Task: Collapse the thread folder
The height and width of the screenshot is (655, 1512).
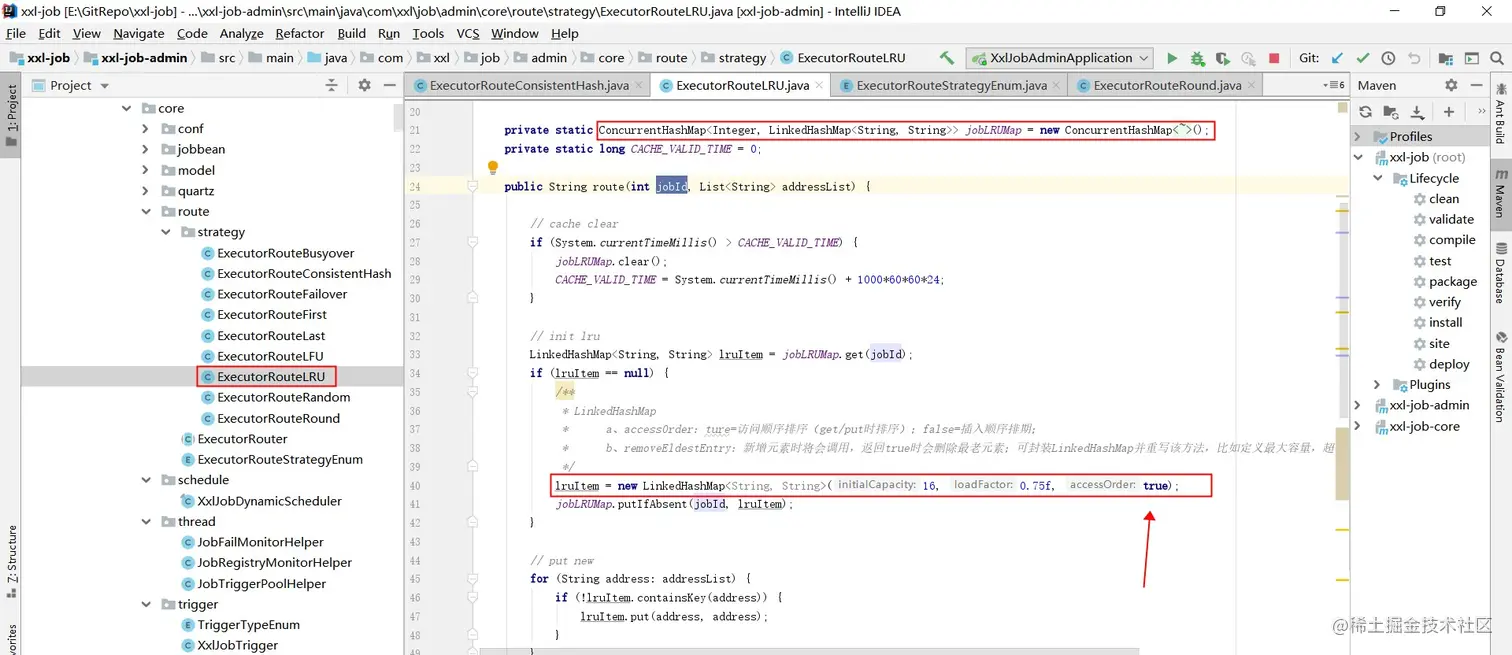Action: [146, 522]
